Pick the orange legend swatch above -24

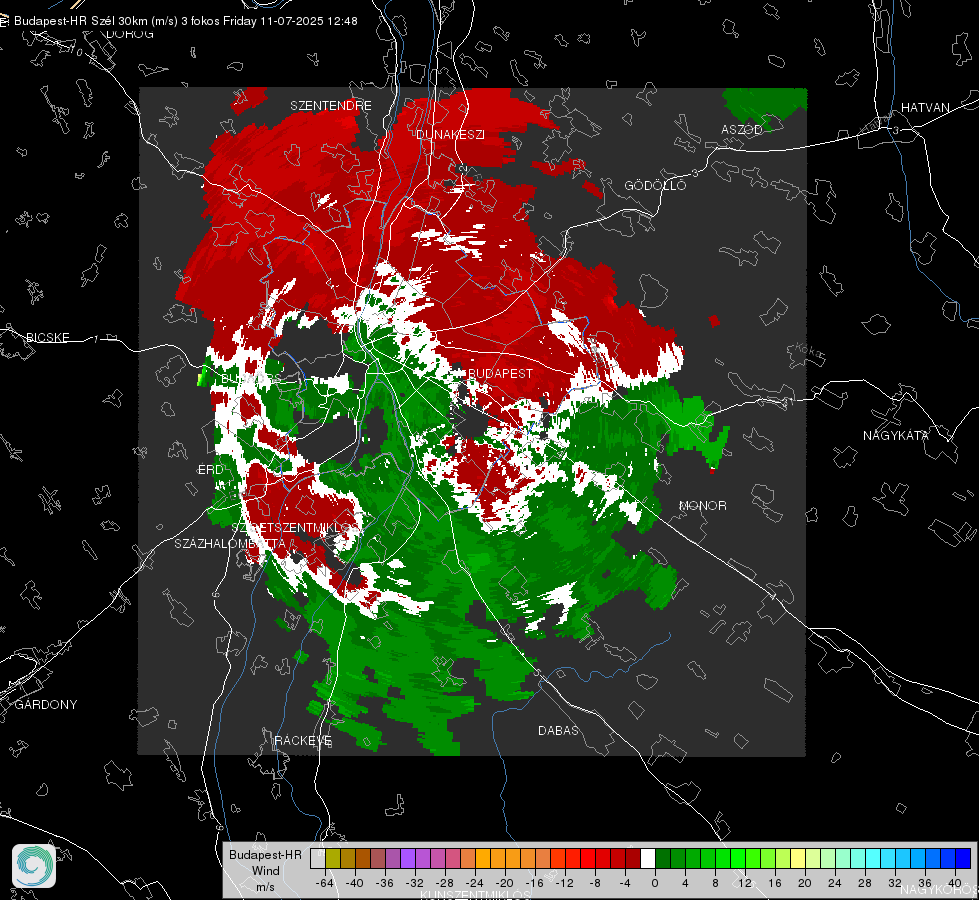pyautogui.click(x=483, y=858)
